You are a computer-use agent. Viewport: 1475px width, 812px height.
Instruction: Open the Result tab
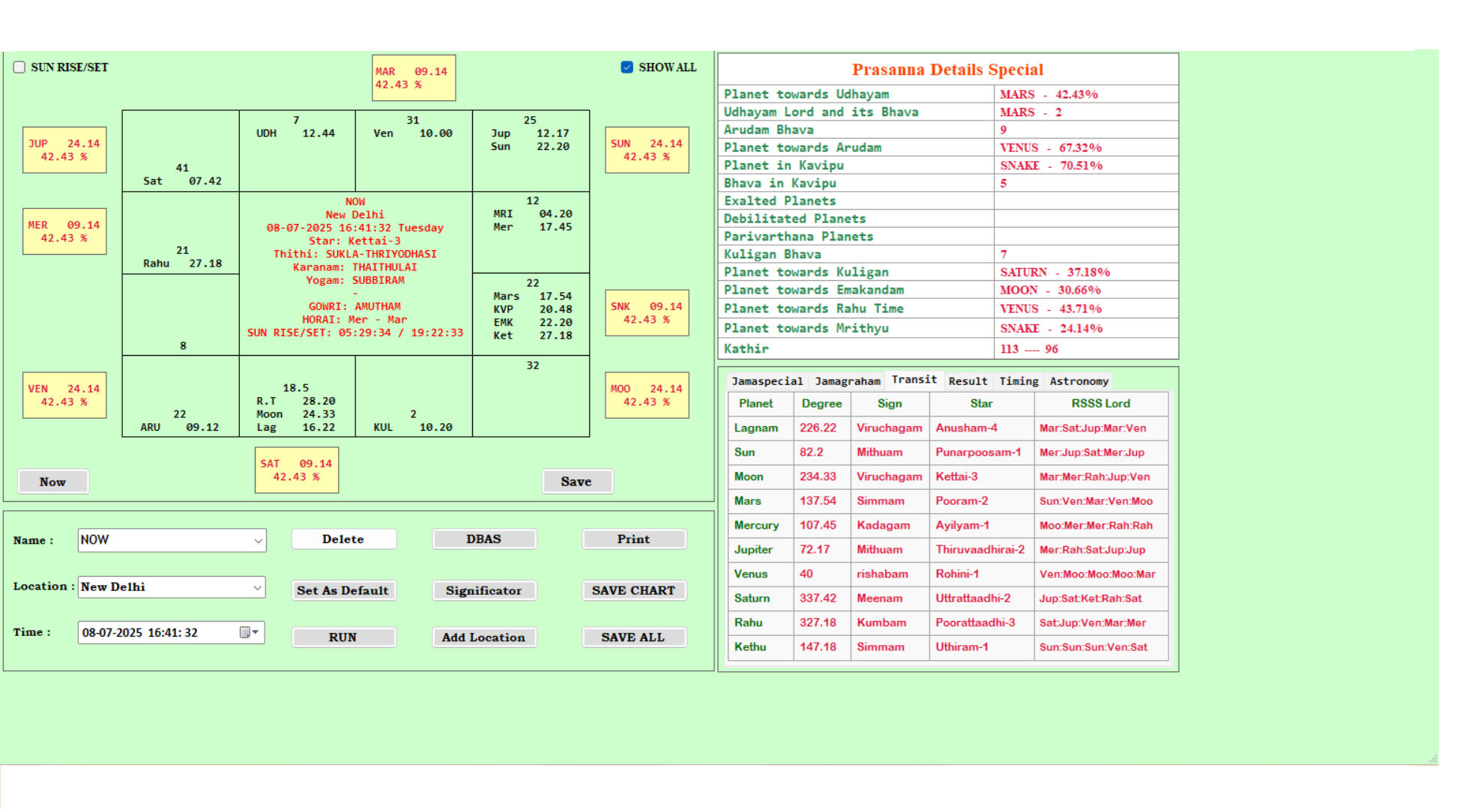[968, 381]
